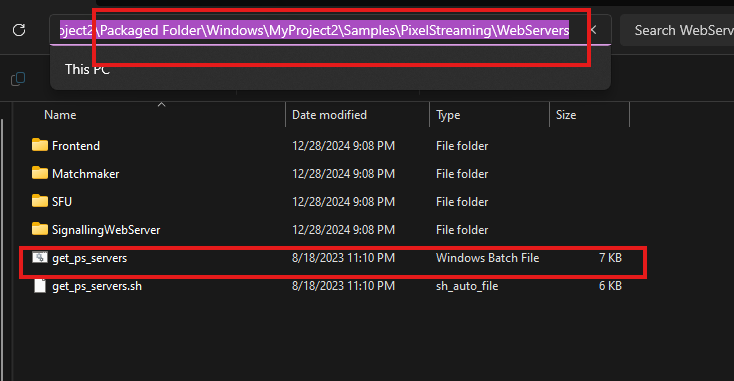Sort by the Type column header

coord(448,115)
